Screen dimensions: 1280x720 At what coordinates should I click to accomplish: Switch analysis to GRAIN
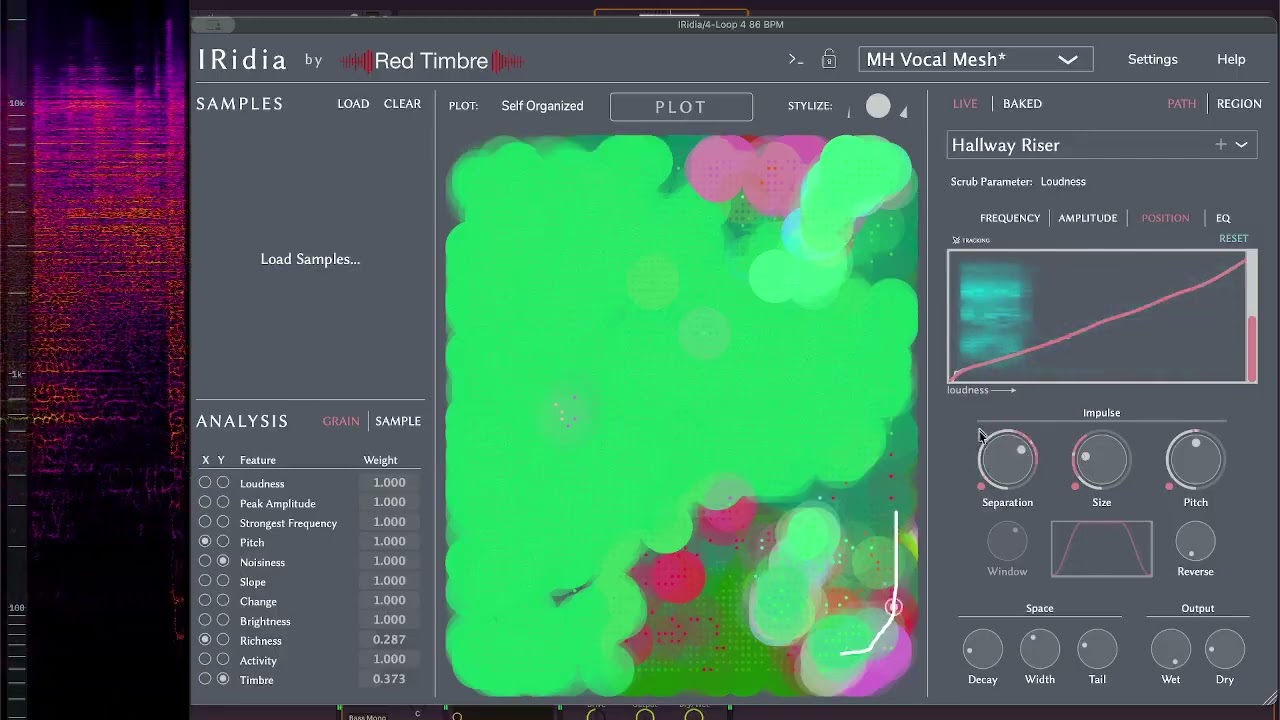[x=341, y=421]
